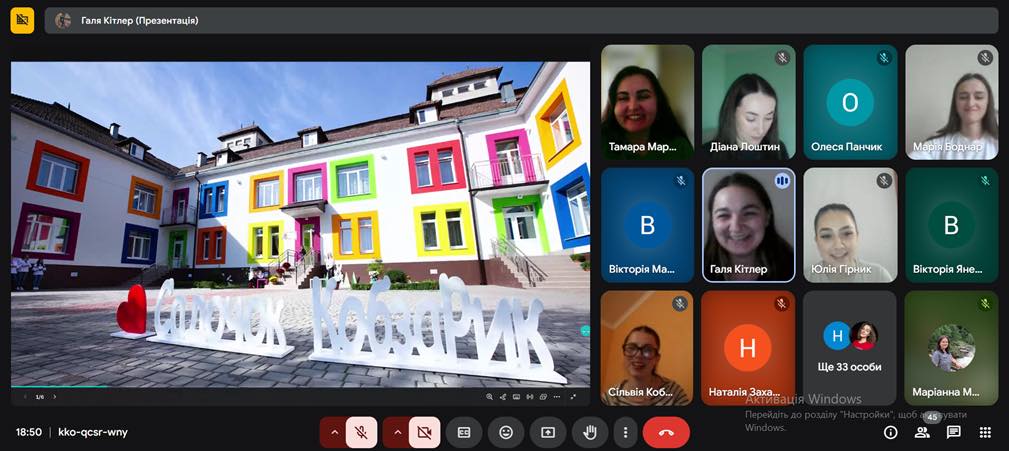The width and height of the screenshot is (1009, 451).
Task: Expand audio settings arrow beside microphone
Action: point(333,432)
